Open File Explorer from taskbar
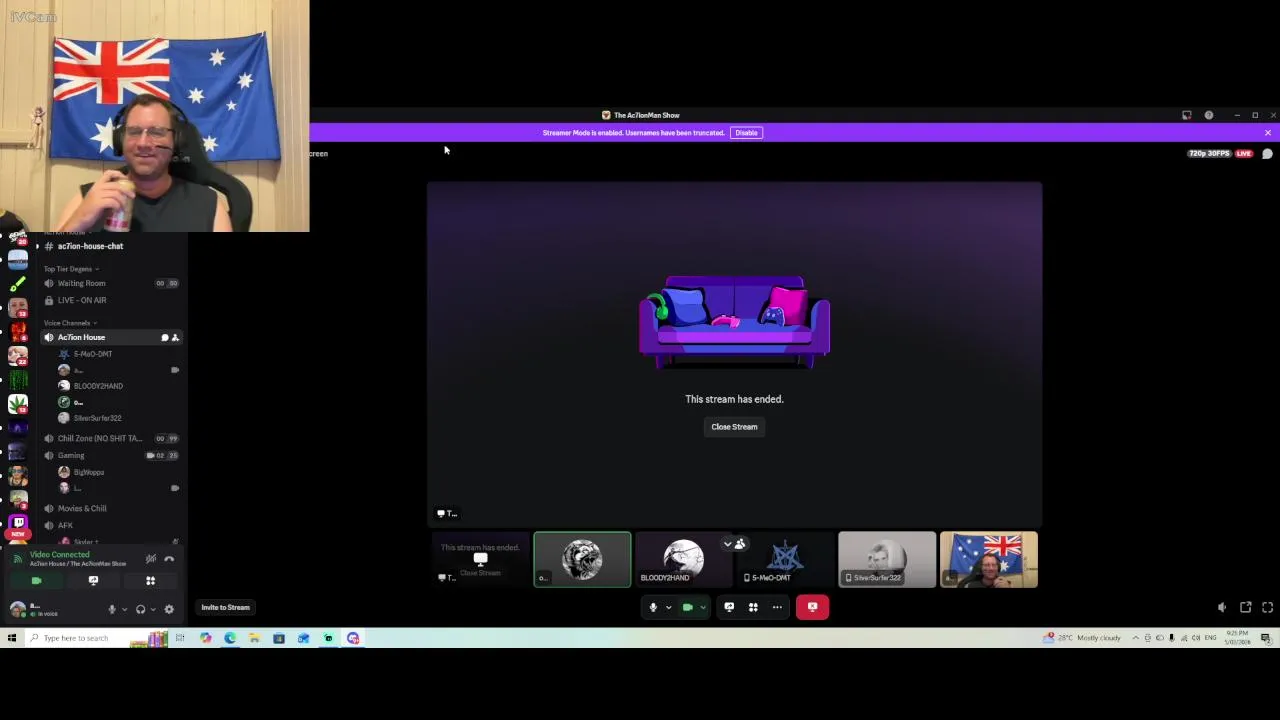This screenshot has height=720, width=1280. click(255, 638)
